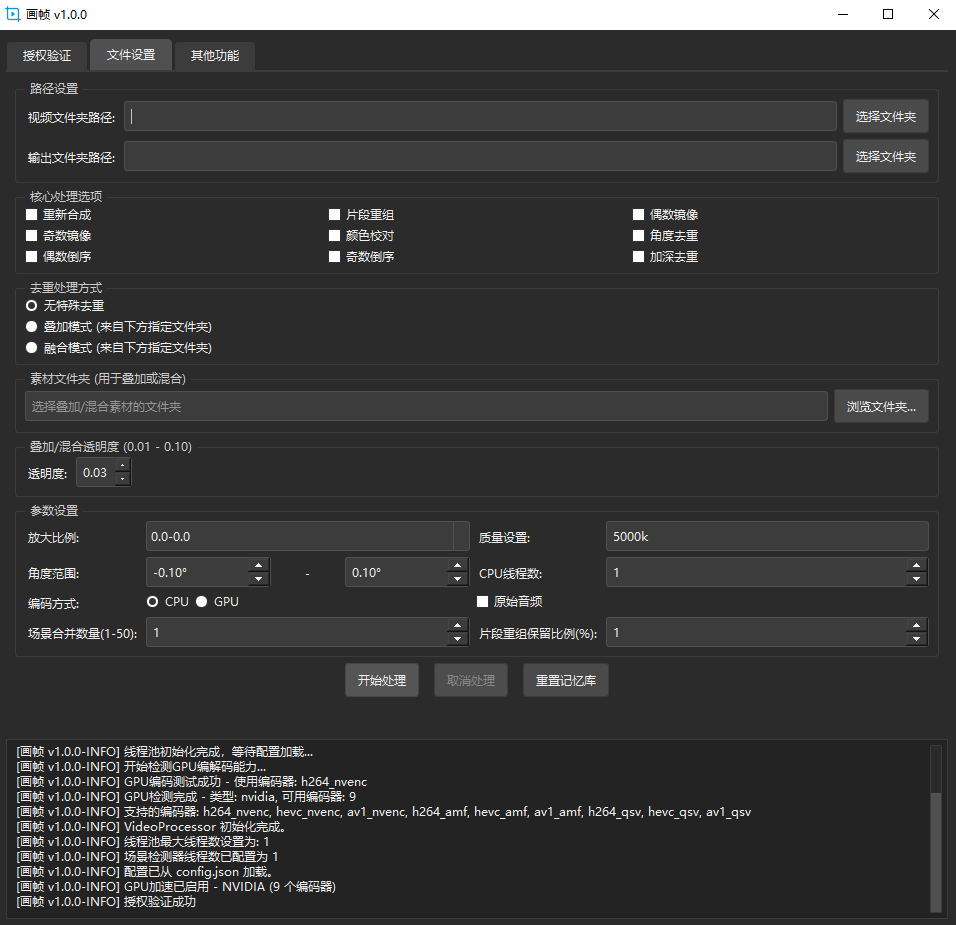Choose GPU as the encoding method

coord(201,602)
